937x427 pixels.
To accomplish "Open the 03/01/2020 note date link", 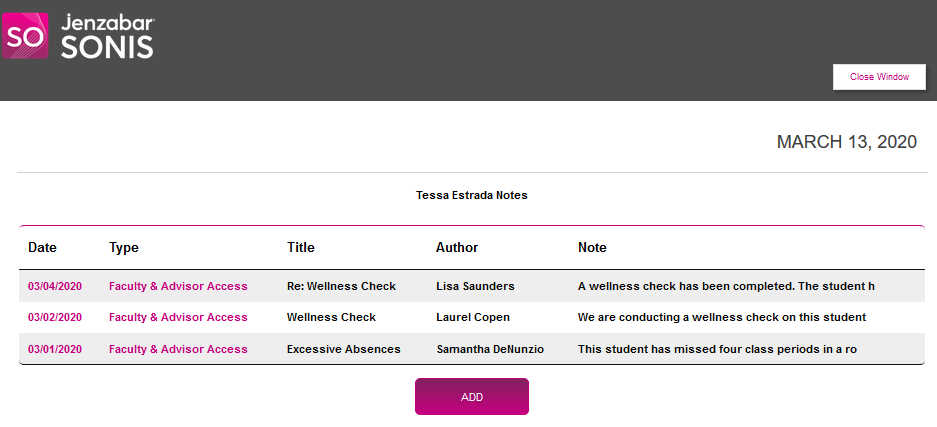I will coord(55,350).
